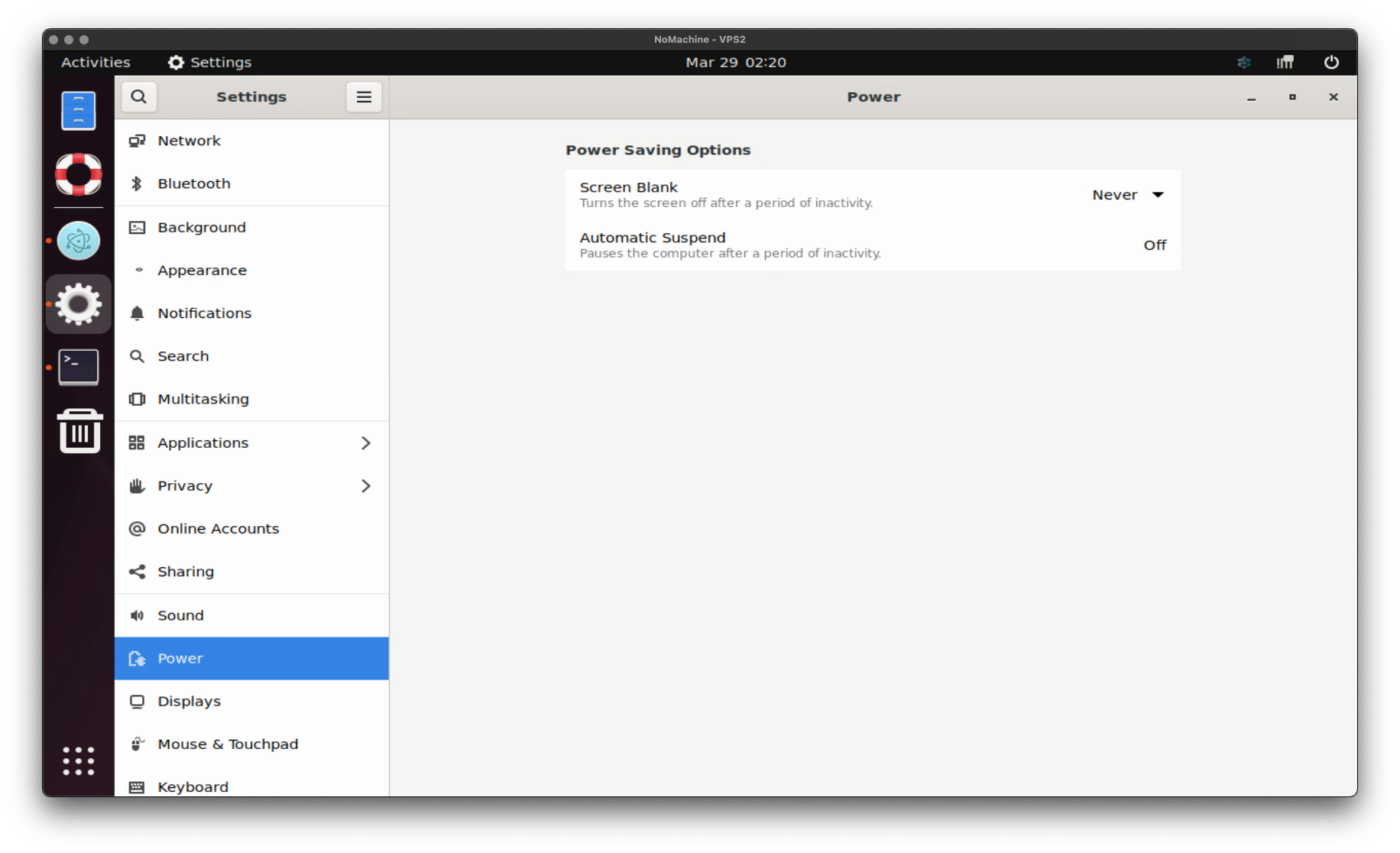The width and height of the screenshot is (1400, 853).
Task: Open the Files app in dock
Action: [79, 111]
